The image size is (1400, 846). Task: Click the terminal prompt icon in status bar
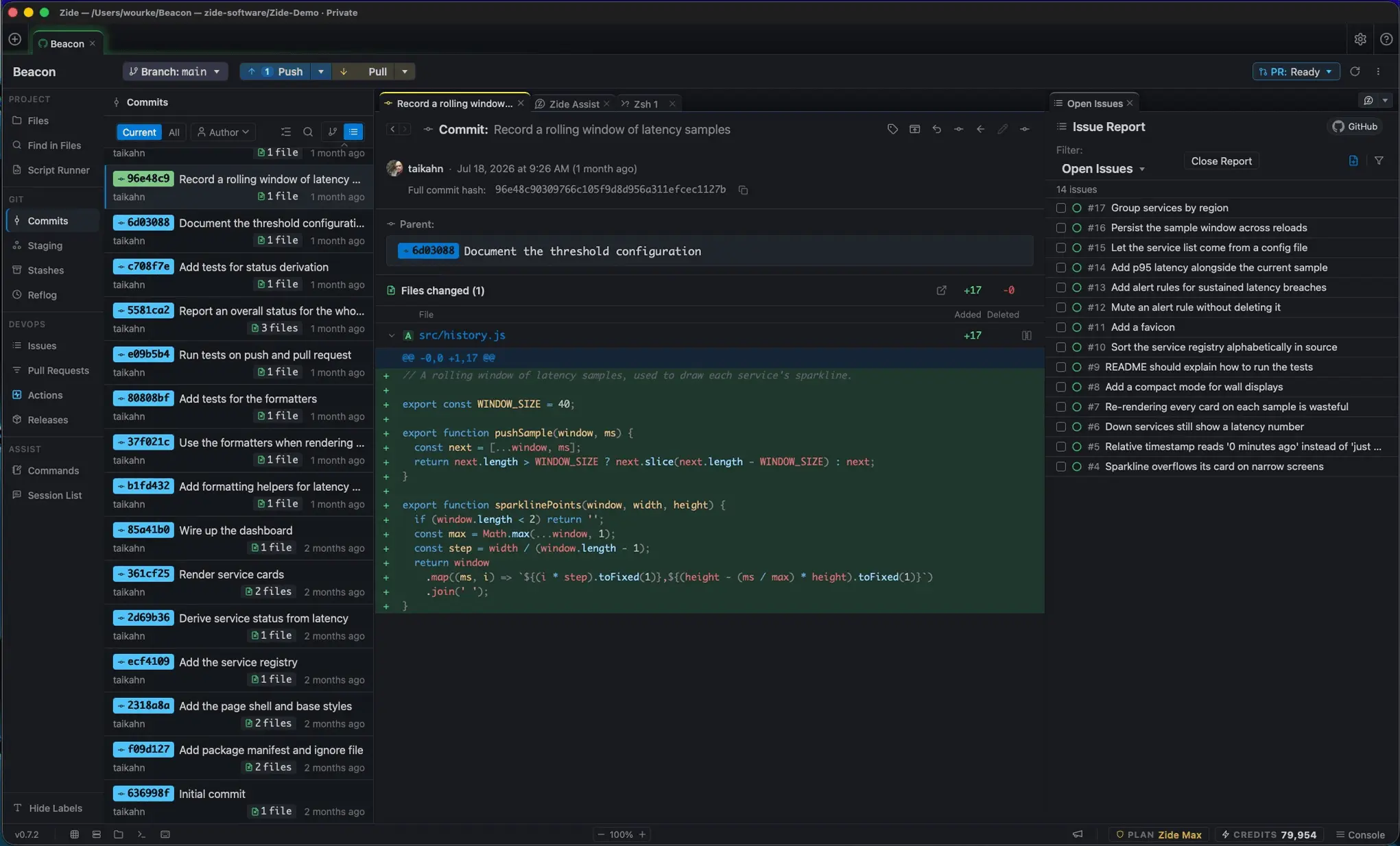point(141,834)
